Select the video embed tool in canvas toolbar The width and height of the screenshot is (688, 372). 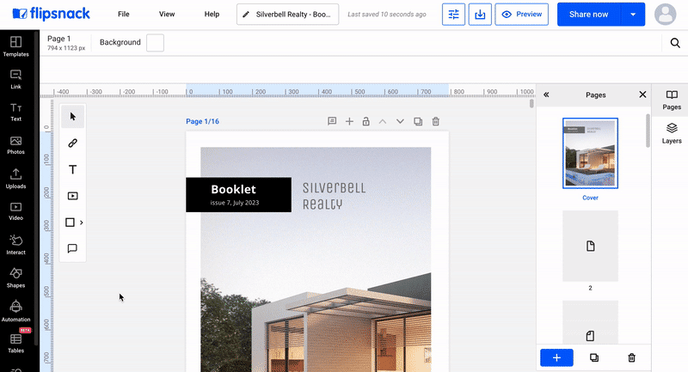click(x=72, y=196)
